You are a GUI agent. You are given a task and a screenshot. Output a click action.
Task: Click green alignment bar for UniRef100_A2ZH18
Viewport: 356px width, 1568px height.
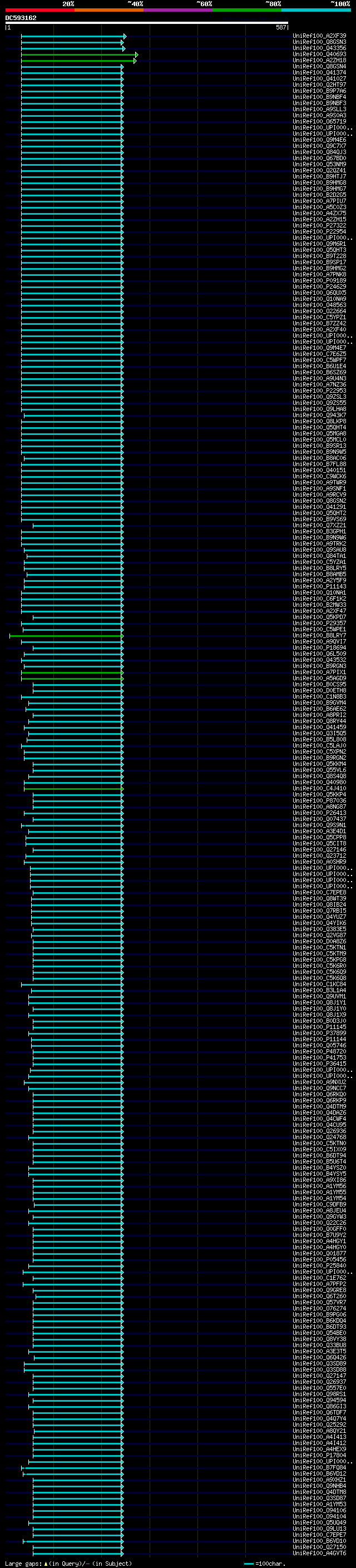[x=79, y=61]
